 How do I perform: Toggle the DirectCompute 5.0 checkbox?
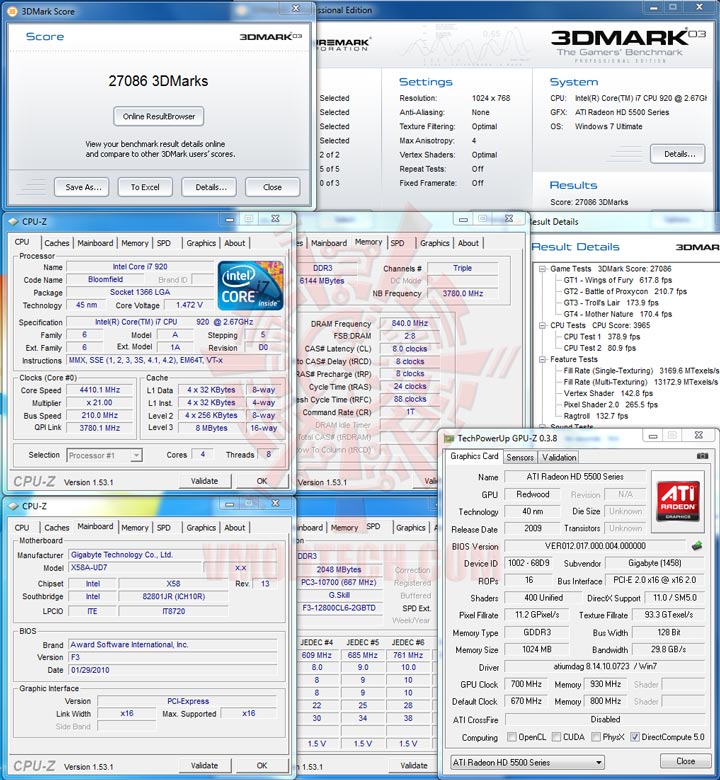tap(634, 737)
